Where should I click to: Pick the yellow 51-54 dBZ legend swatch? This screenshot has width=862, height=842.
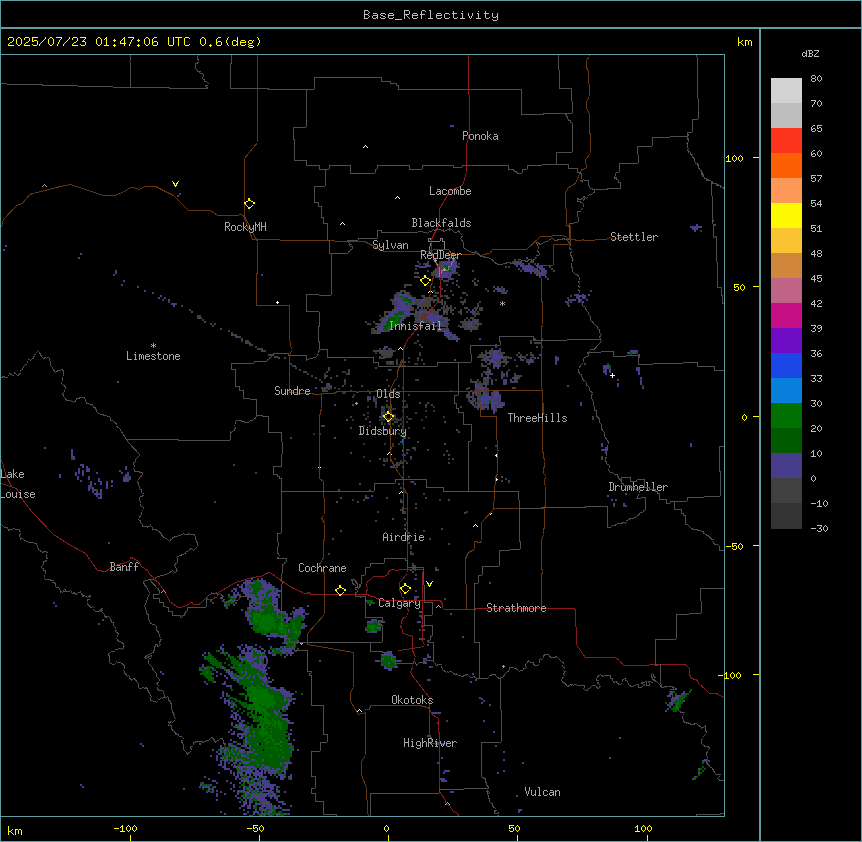pyautogui.click(x=786, y=215)
